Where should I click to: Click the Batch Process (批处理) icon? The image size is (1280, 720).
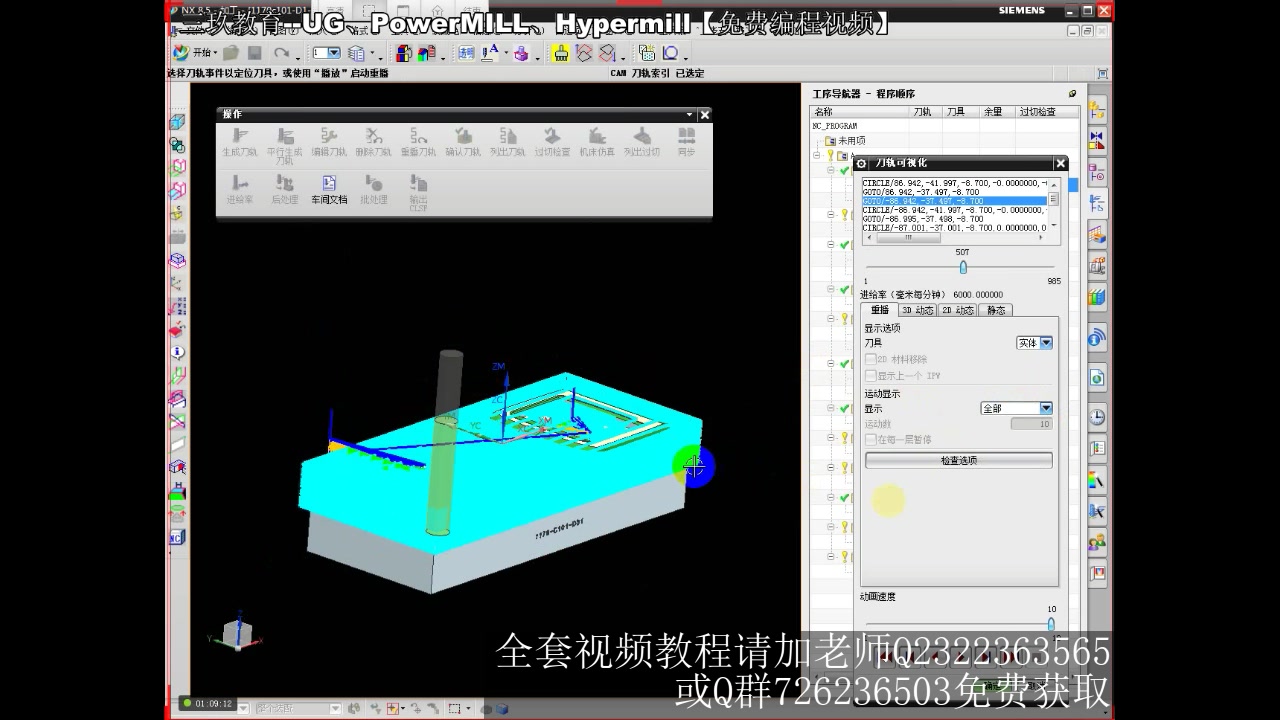[x=373, y=183]
